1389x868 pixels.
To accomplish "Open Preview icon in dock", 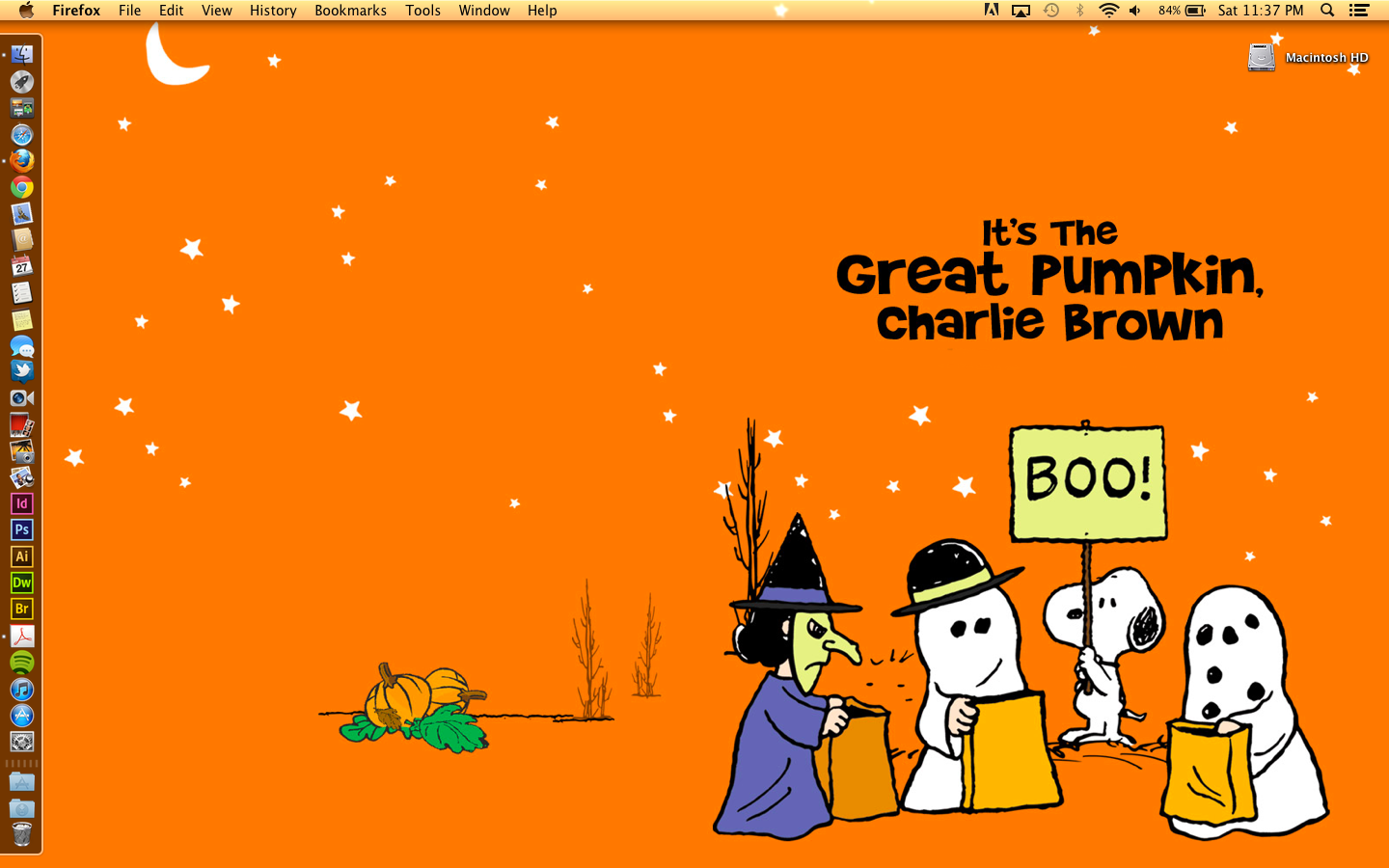I will pos(22,476).
